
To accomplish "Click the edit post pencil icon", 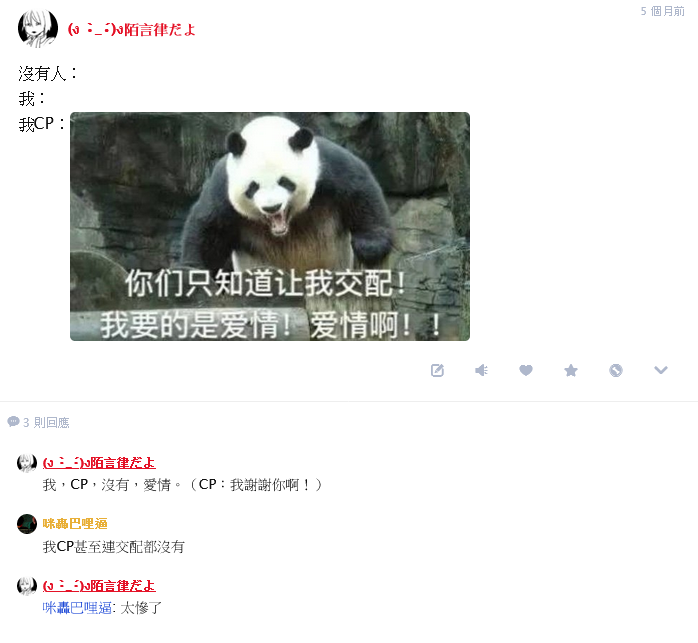I will tap(437, 370).
